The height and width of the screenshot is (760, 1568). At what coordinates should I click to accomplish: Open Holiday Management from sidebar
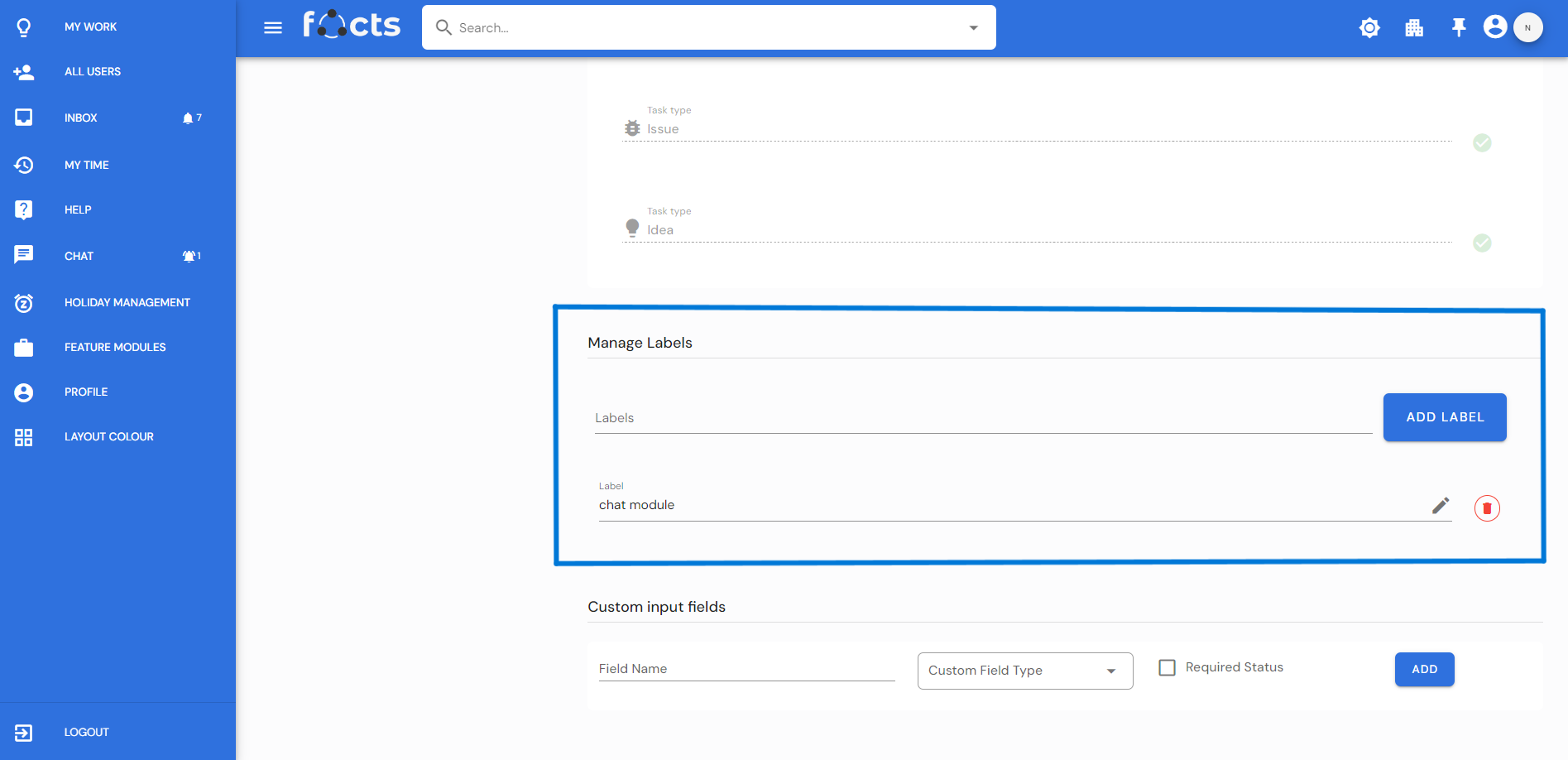click(127, 302)
